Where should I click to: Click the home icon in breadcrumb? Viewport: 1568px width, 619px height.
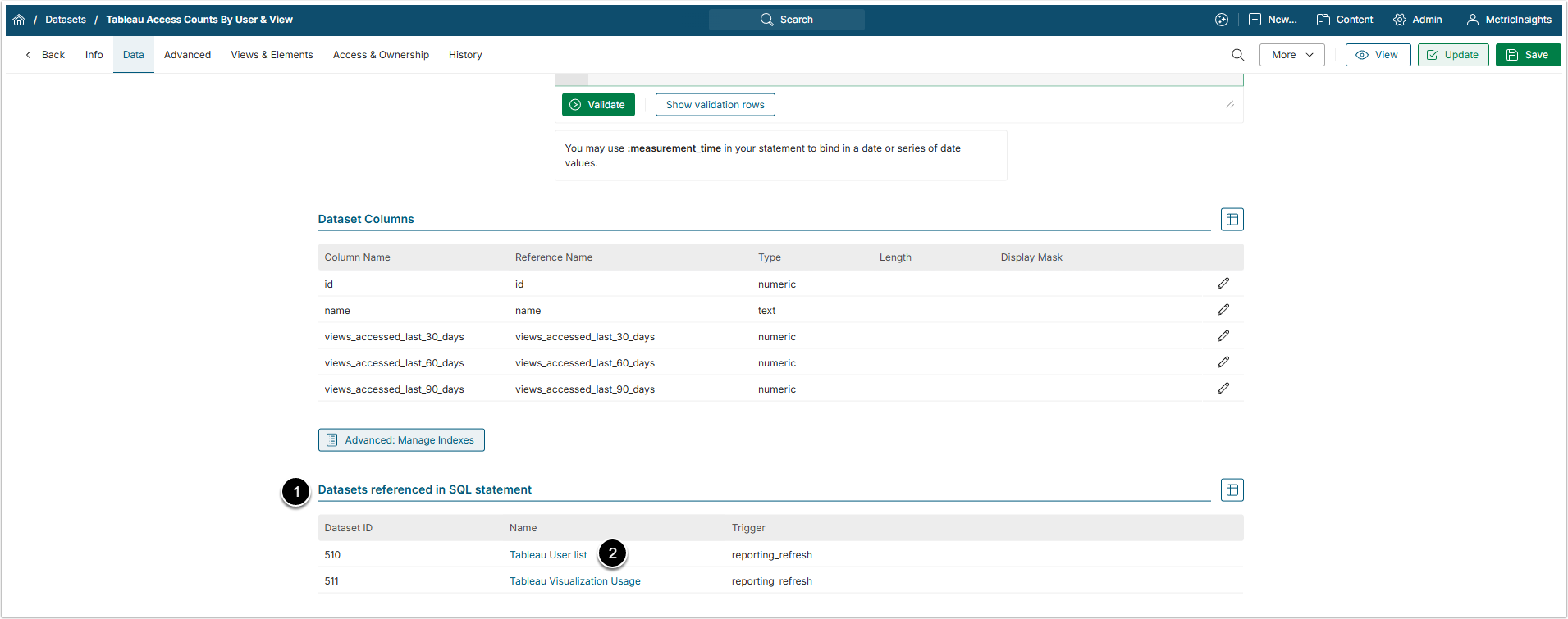19,20
